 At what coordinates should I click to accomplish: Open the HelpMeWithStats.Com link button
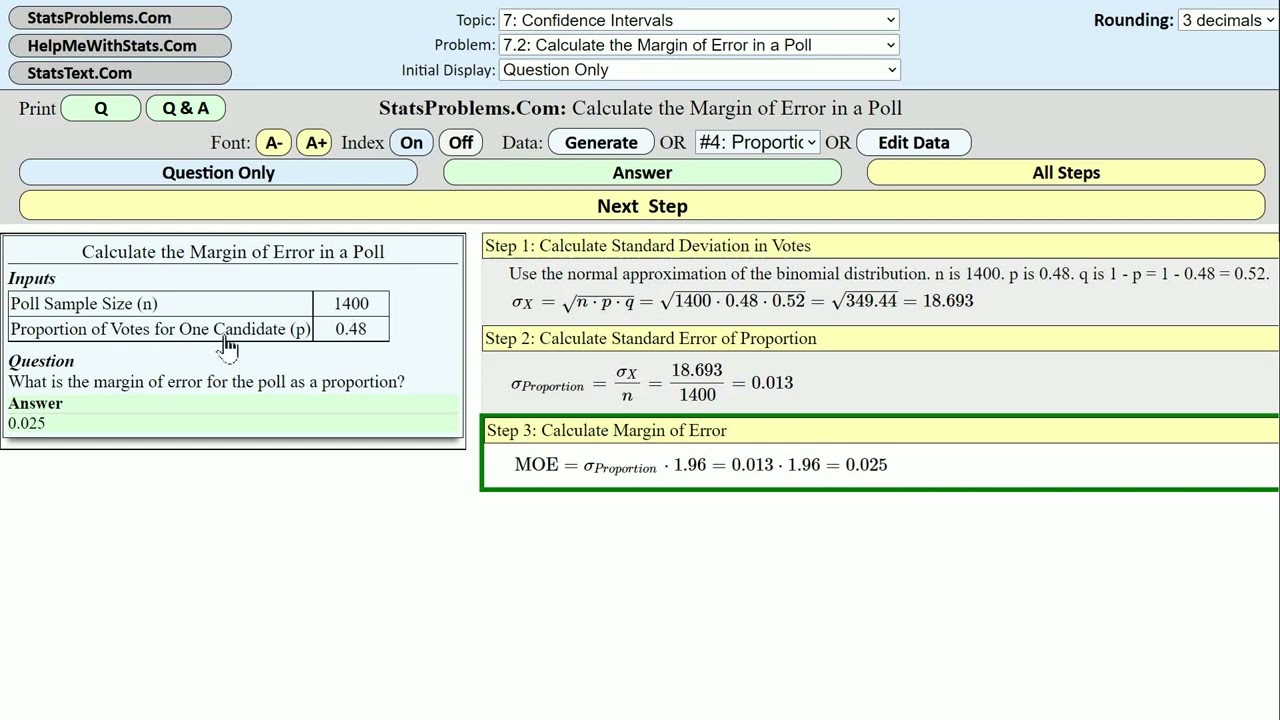120,45
